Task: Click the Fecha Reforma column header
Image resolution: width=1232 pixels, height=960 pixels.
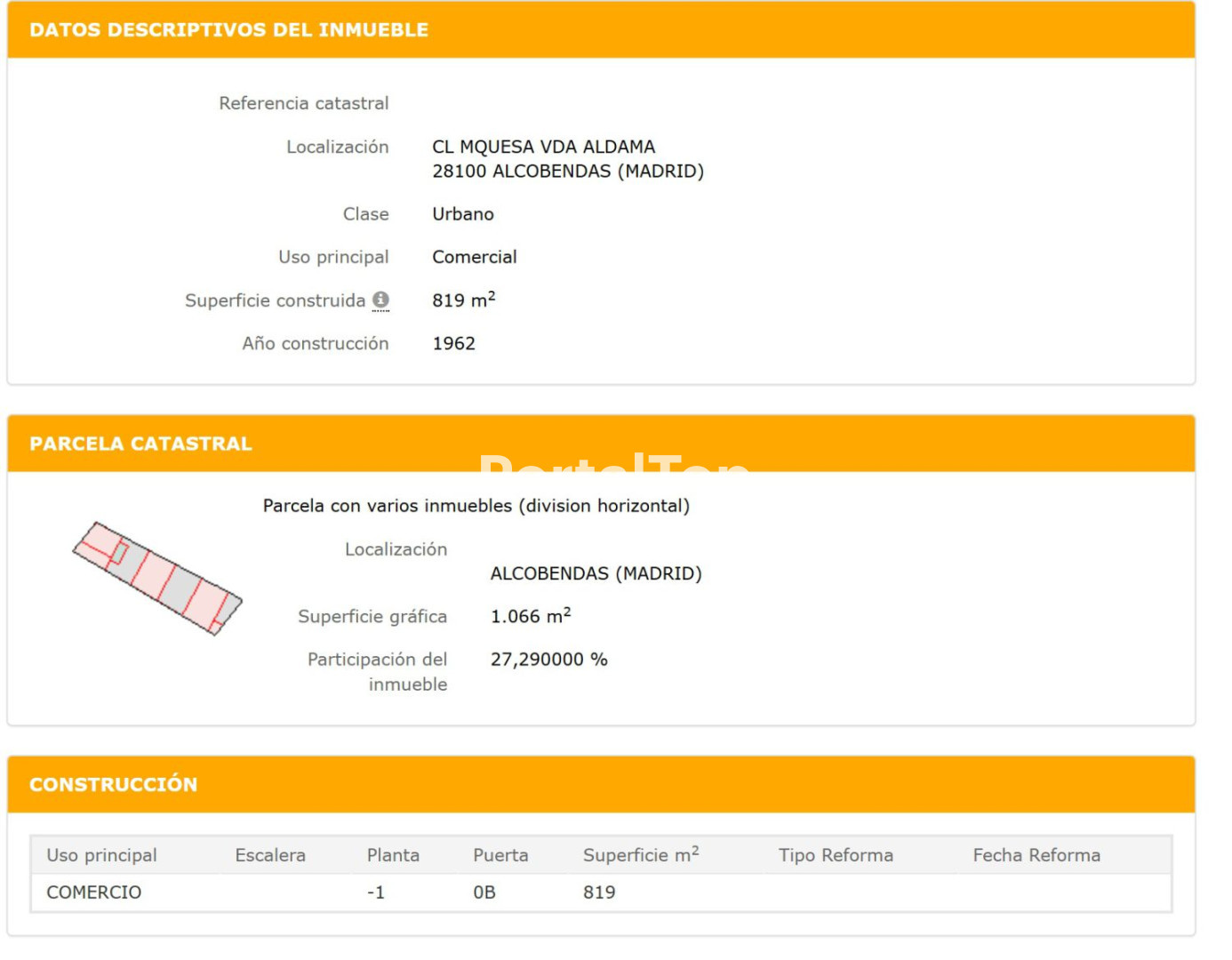Action: coord(1036,855)
